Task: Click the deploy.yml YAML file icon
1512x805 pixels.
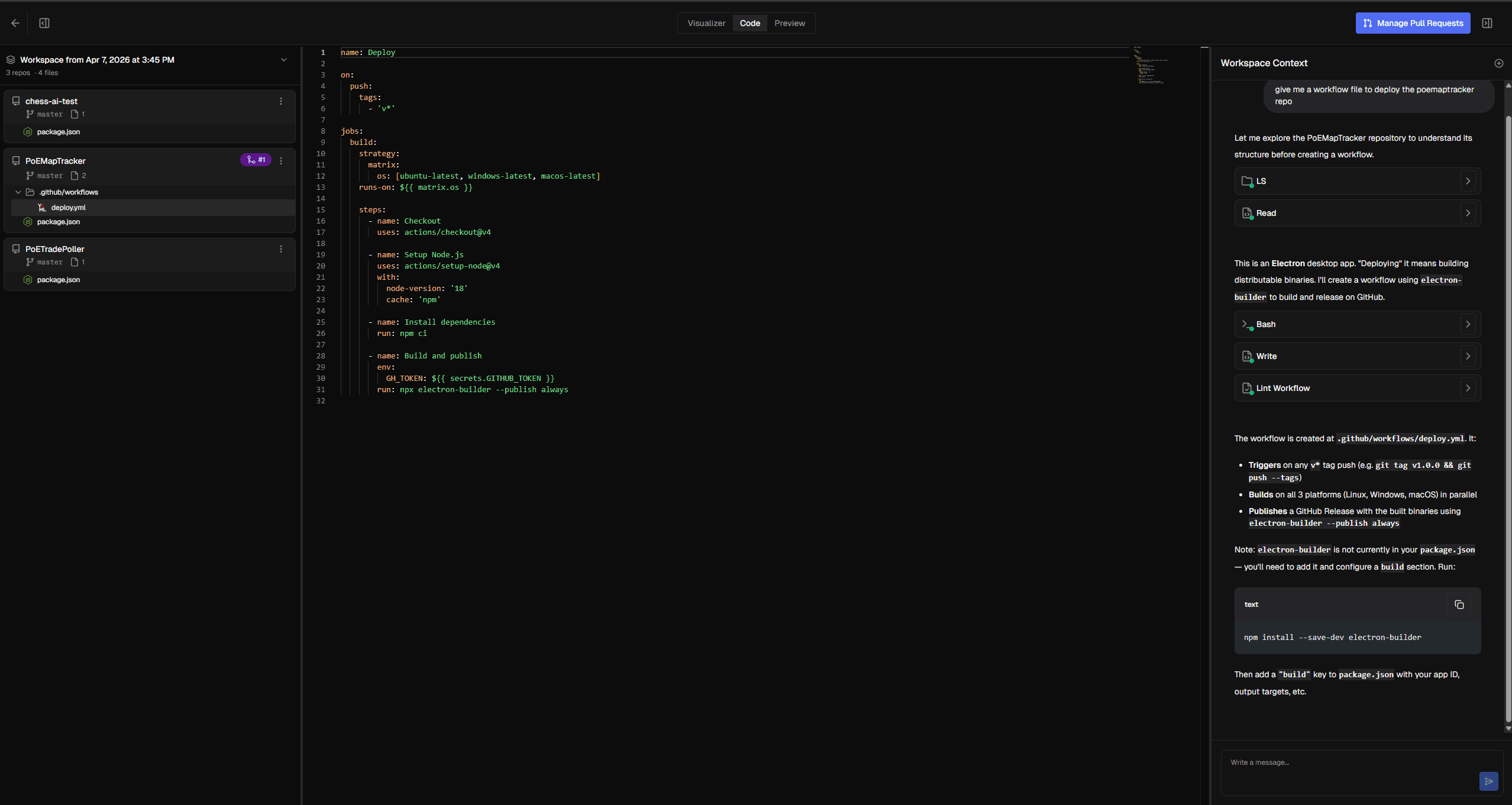Action: click(42, 208)
